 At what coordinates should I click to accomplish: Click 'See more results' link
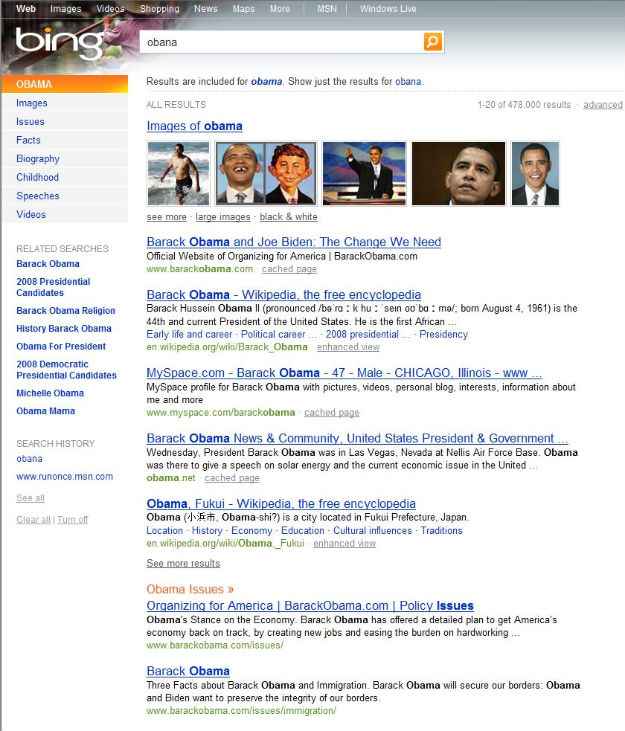(183, 563)
